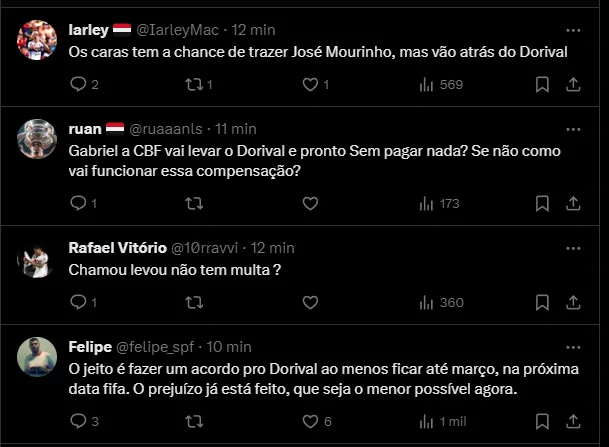
Task: Open more options on Iarley's tweet
Action: pos(573,27)
